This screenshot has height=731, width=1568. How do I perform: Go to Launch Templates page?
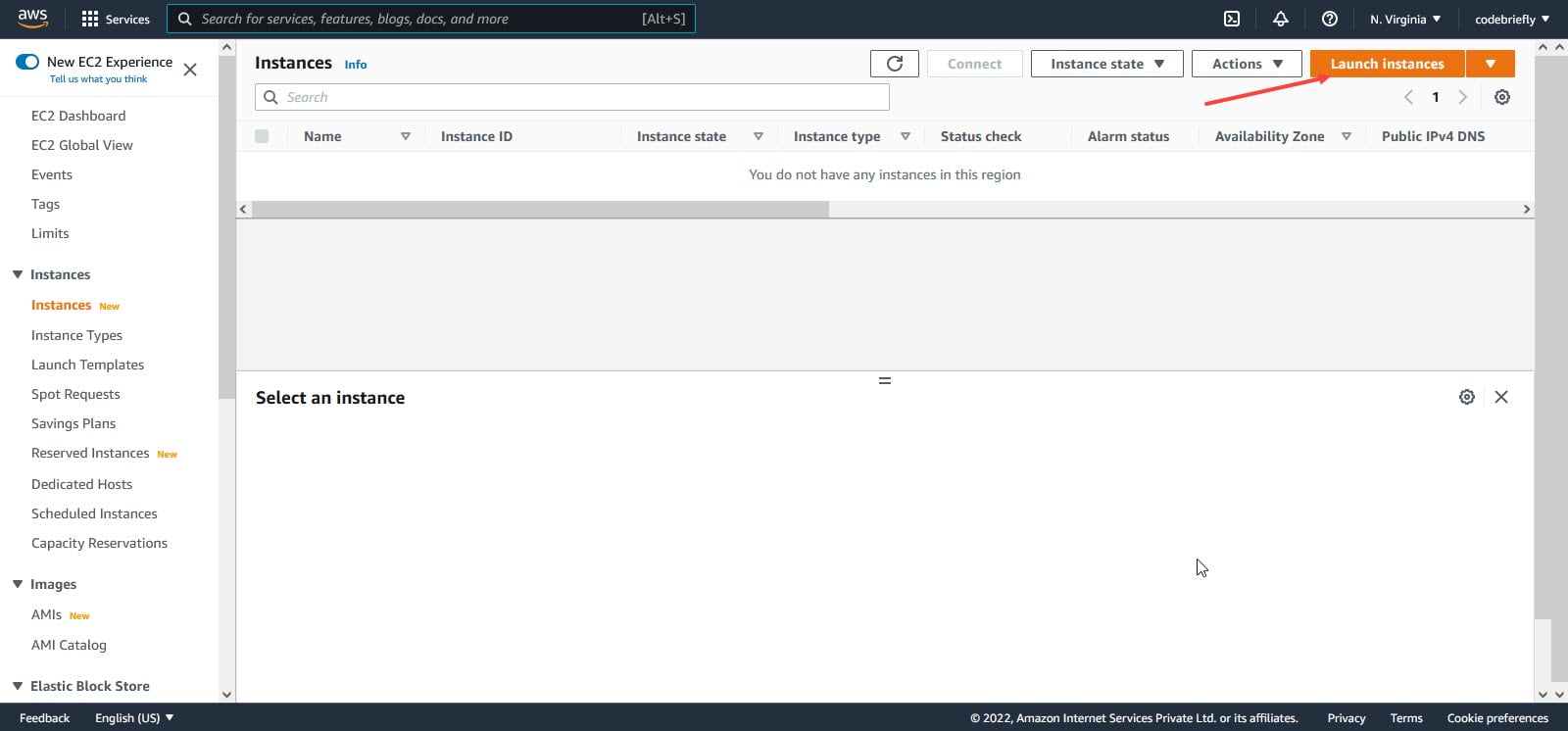click(87, 365)
